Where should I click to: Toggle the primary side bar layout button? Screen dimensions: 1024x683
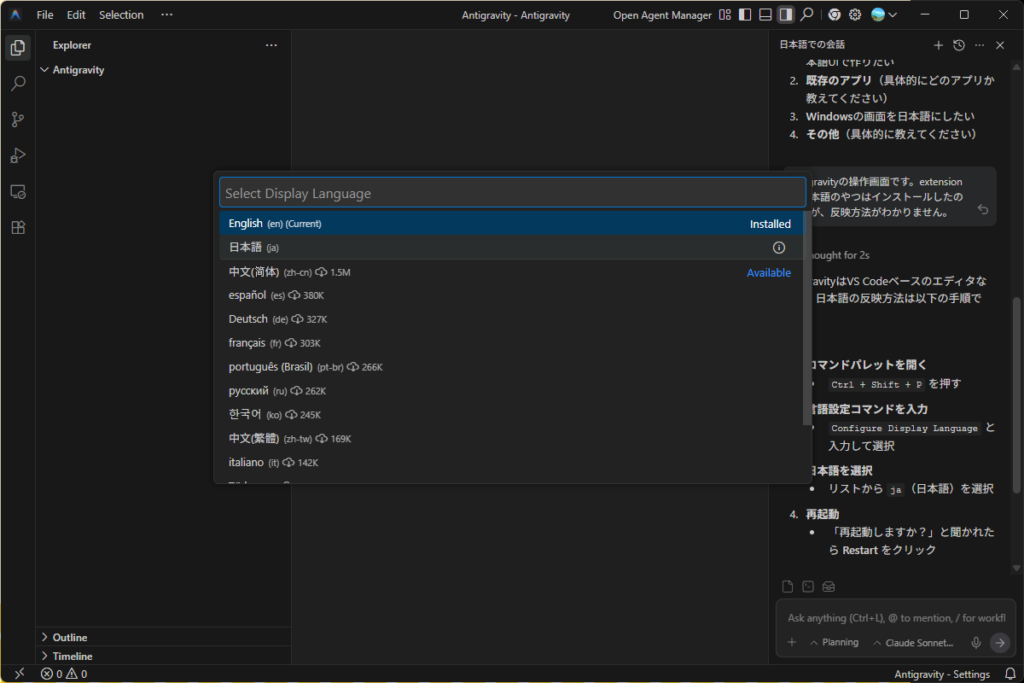(744, 15)
